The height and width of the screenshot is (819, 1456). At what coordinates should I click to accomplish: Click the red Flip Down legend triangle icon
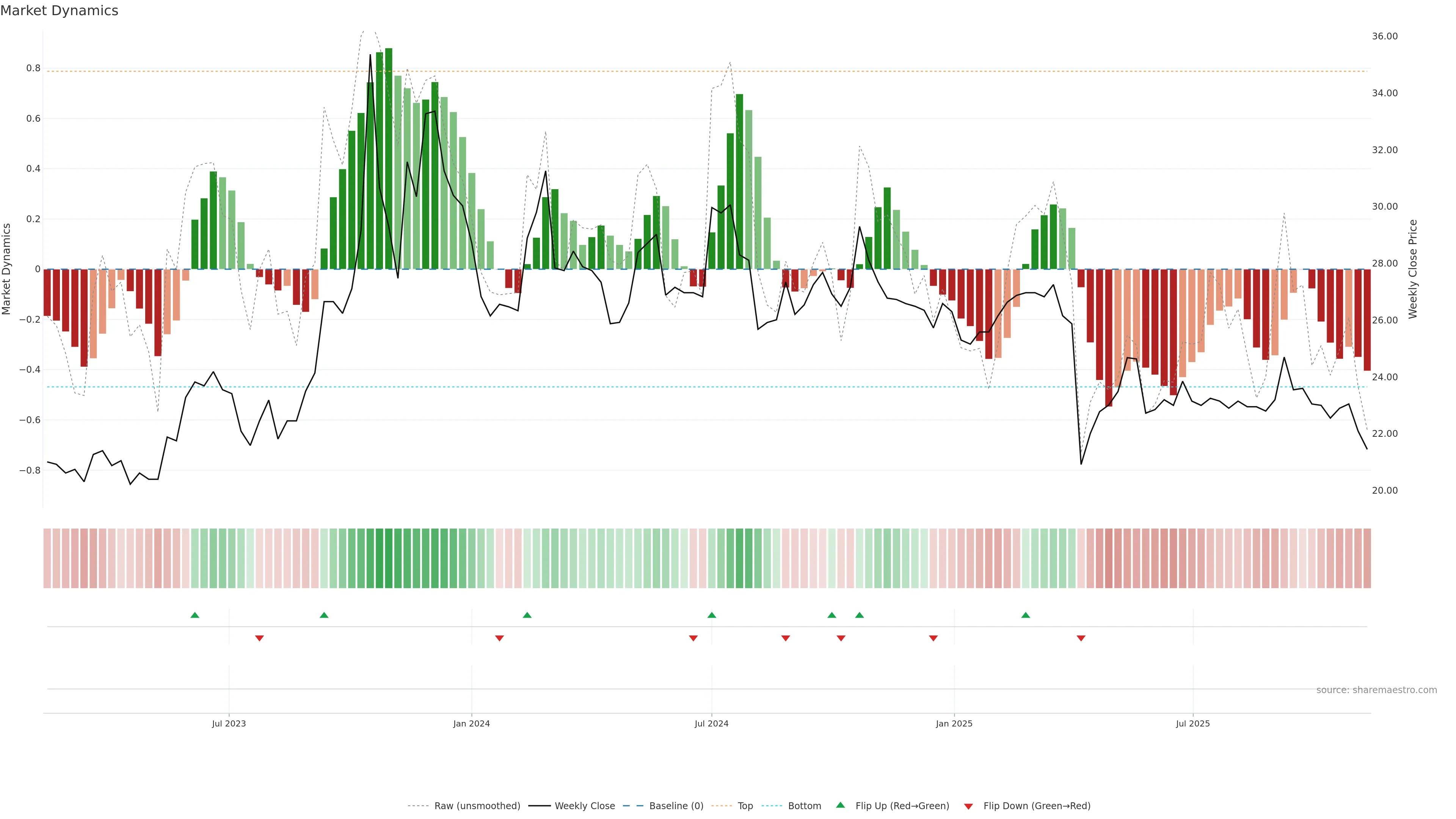[968, 806]
